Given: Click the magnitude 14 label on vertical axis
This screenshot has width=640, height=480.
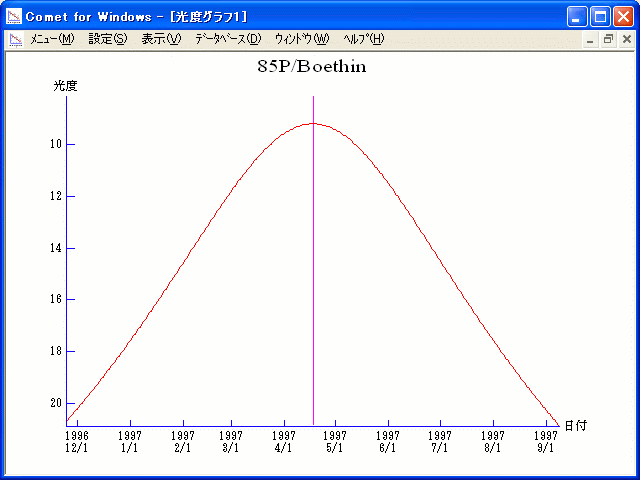Looking at the screenshot, I should (x=56, y=247).
